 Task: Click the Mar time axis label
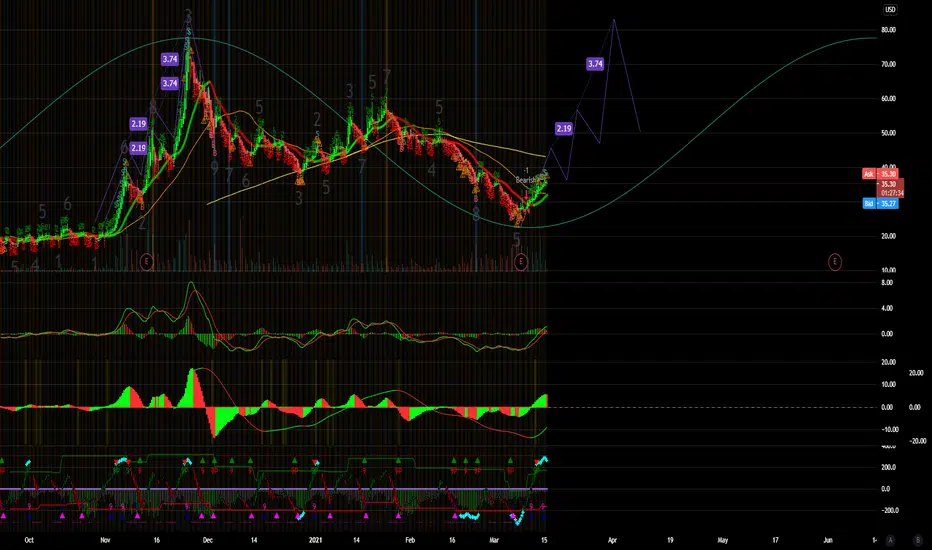click(x=493, y=540)
